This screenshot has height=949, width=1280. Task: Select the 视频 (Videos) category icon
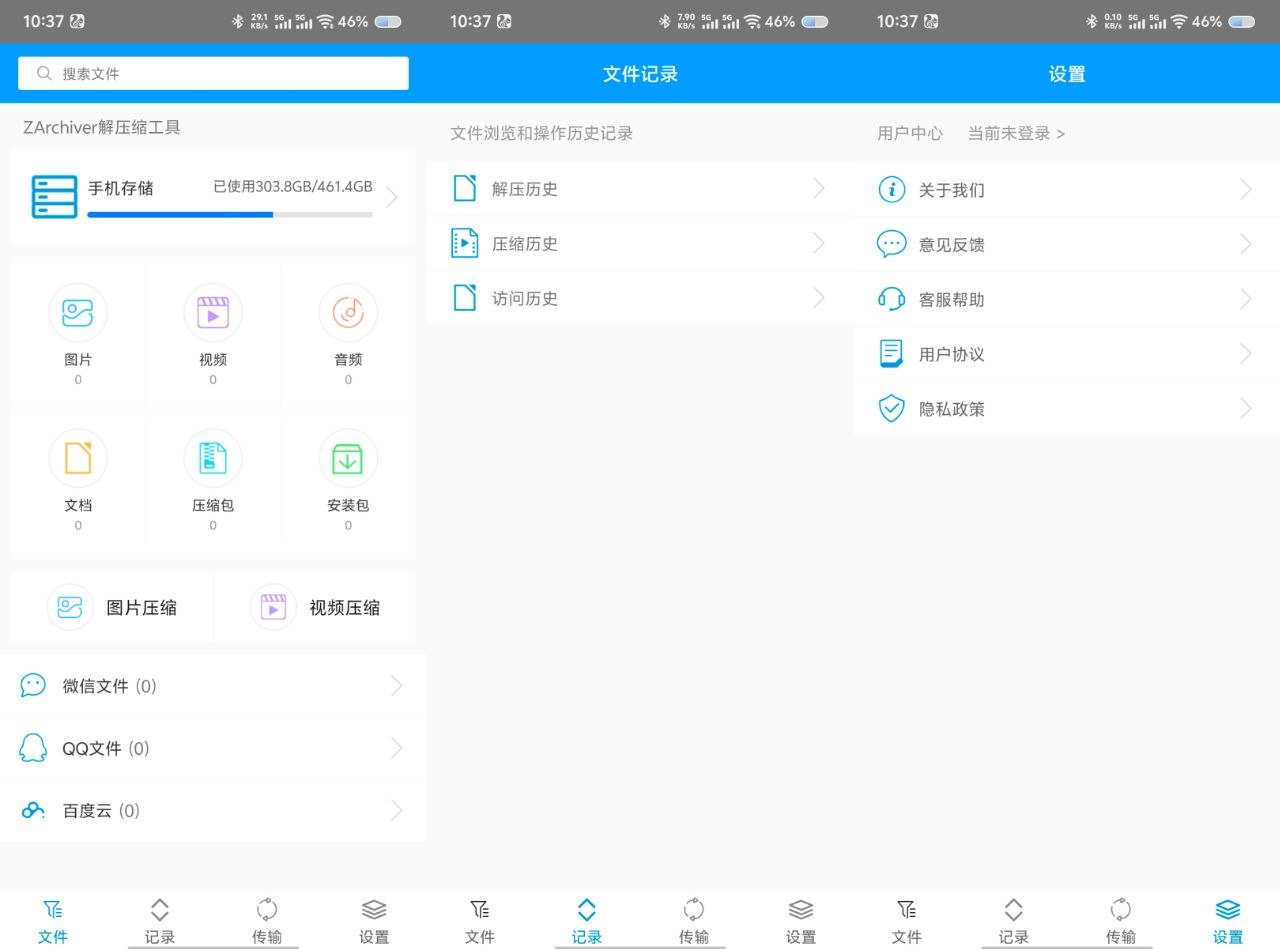(x=212, y=312)
